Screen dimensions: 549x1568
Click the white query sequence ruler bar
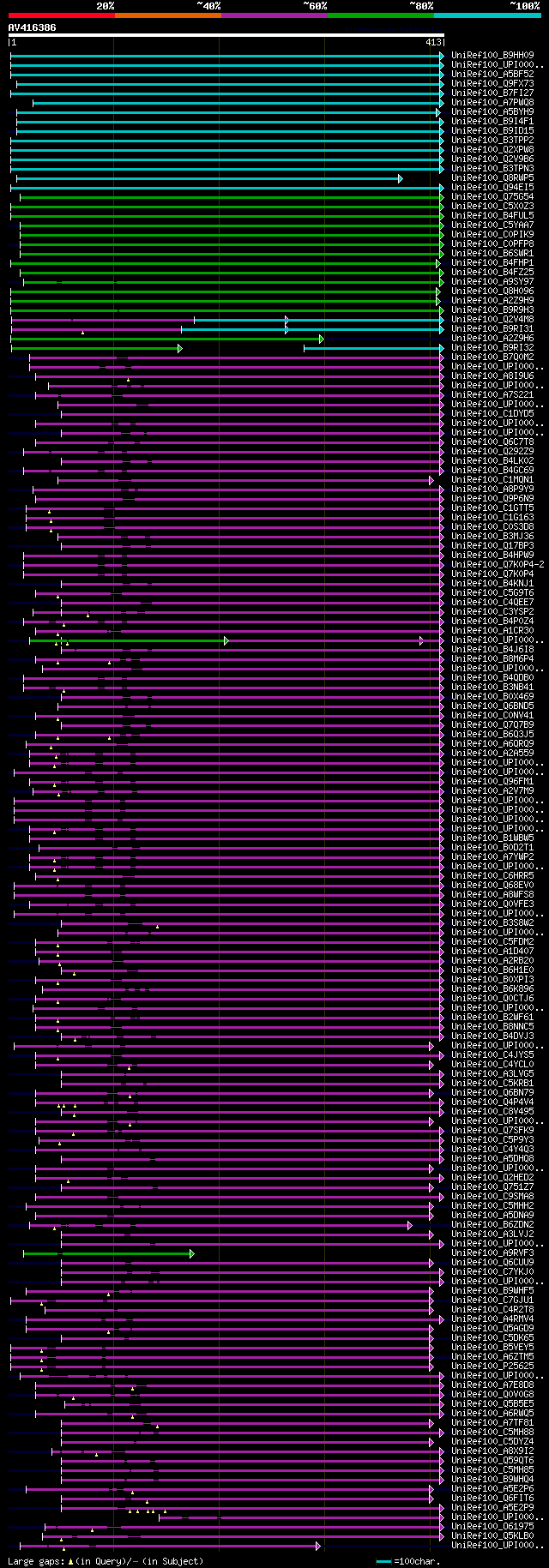226,35
